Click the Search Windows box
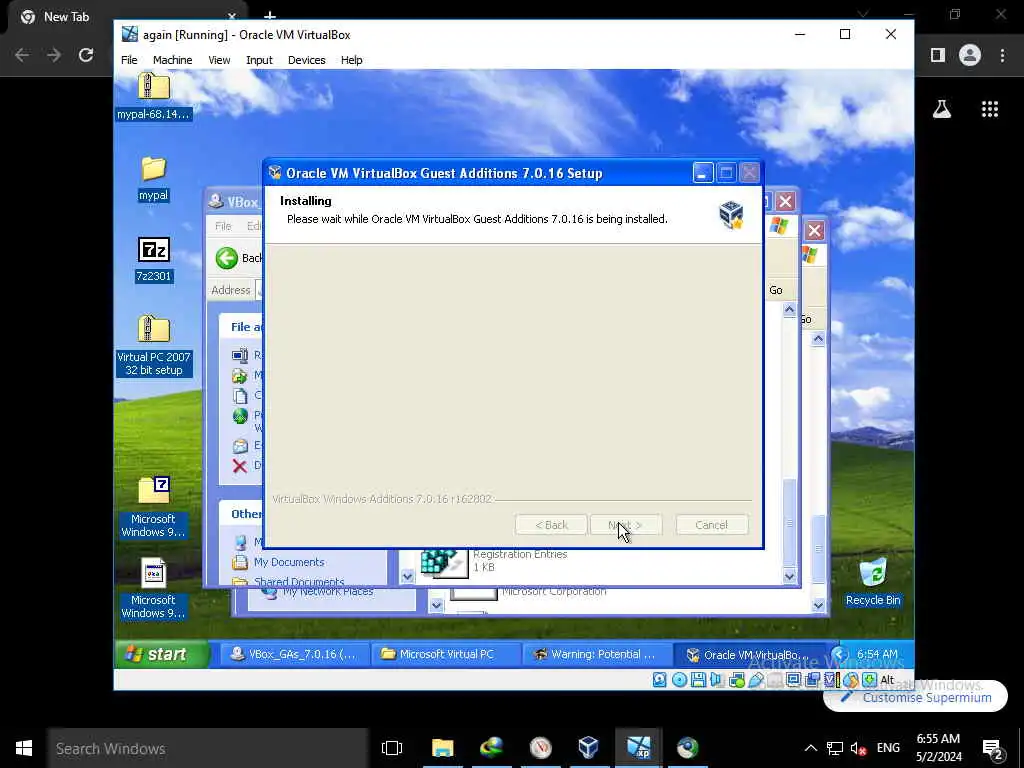Viewport: 1024px width, 768px height. coord(208,748)
